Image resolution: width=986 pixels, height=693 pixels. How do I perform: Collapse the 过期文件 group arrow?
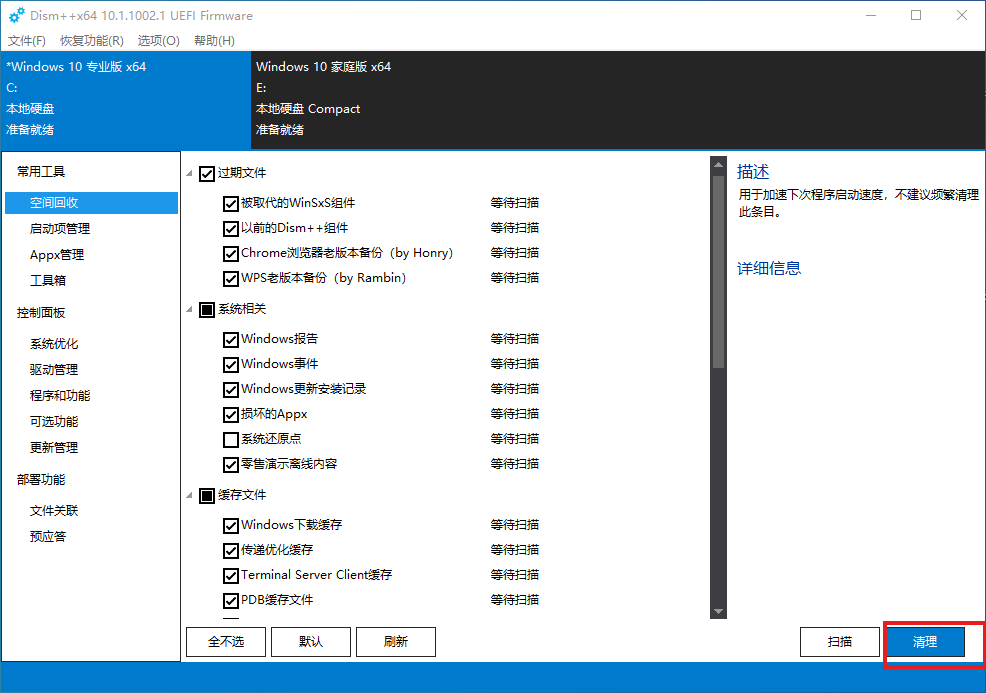[189, 173]
